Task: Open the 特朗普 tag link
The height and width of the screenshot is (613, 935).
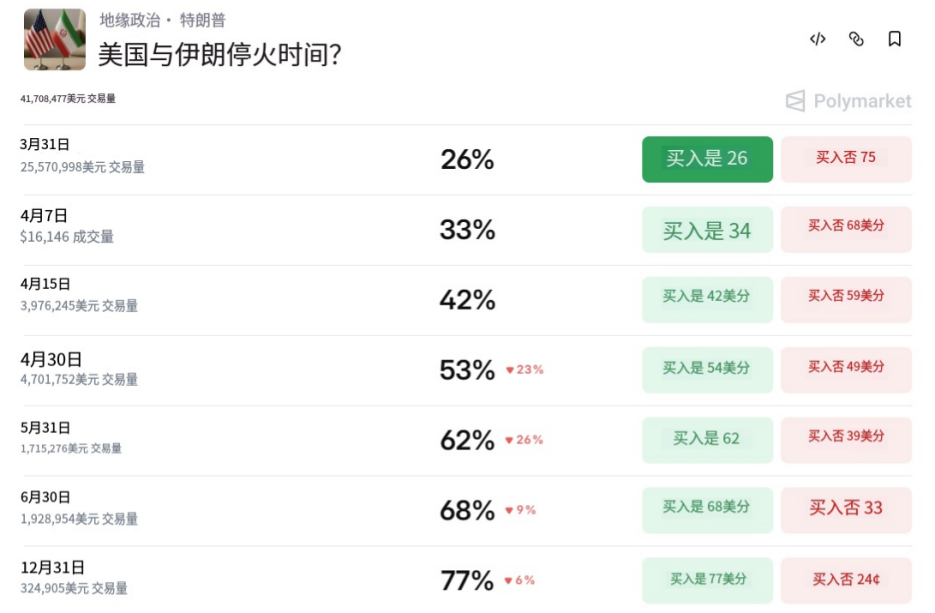Action: click(x=203, y=20)
